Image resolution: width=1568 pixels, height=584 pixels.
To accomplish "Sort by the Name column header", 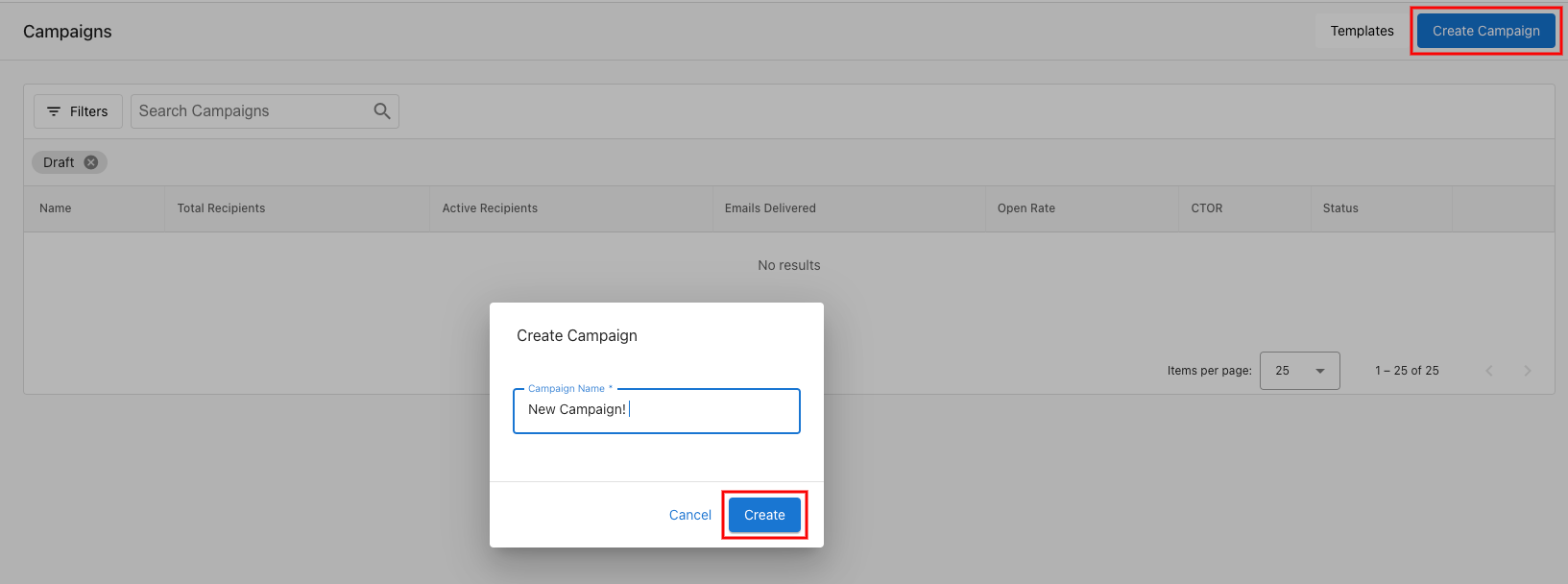I will (x=56, y=208).
